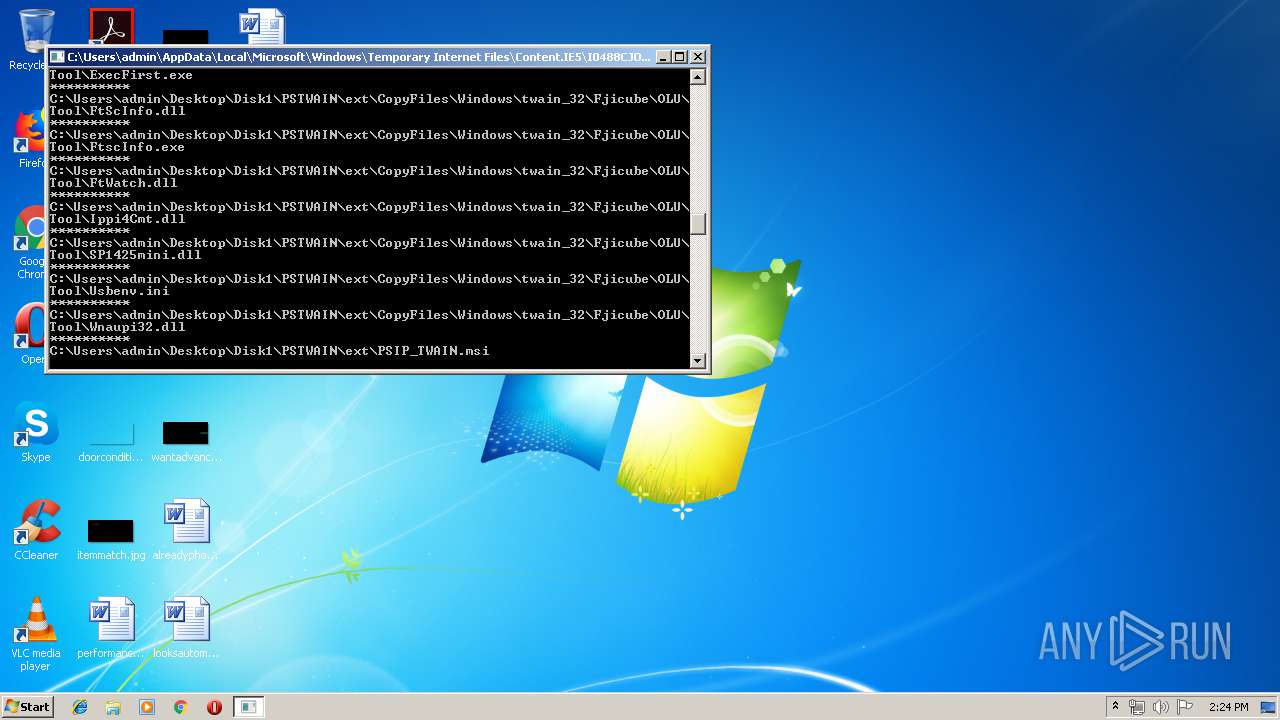Screen dimensions: 1280x720
Task: Click the line 'Tool\FtScInfo.dll'
Action: pos(117,111)
